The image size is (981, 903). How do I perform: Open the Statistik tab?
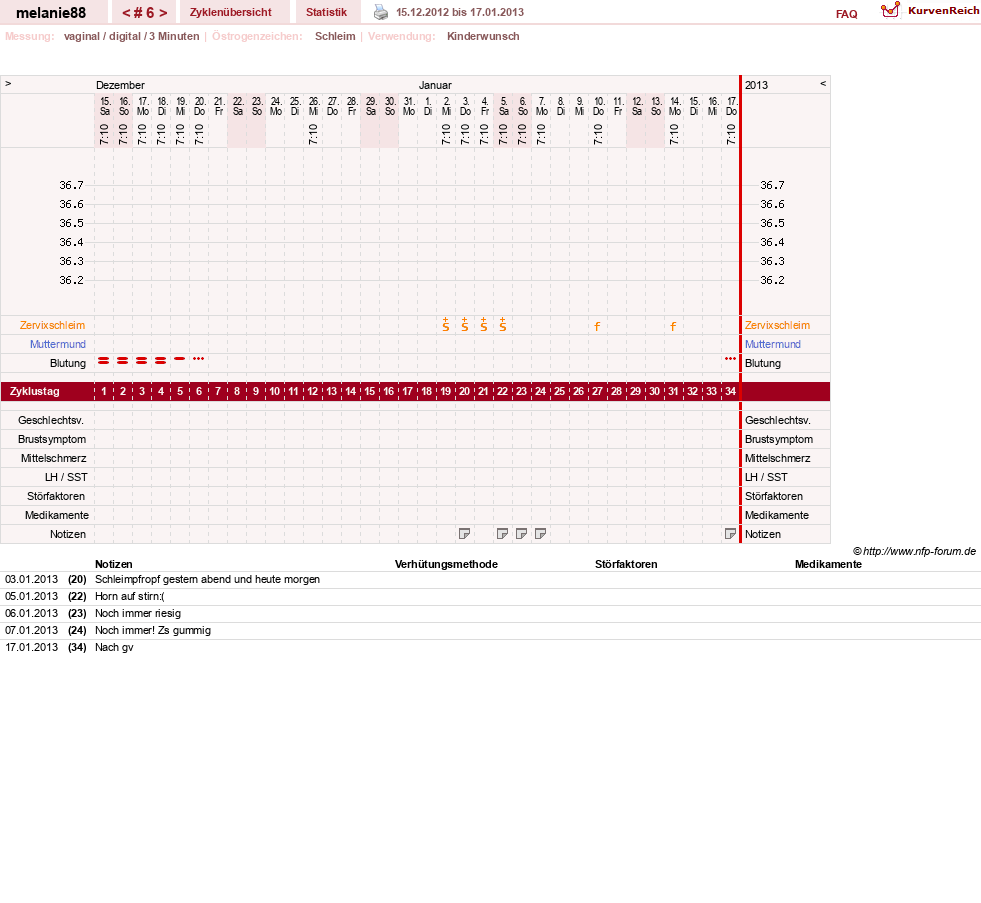point(327,12)
